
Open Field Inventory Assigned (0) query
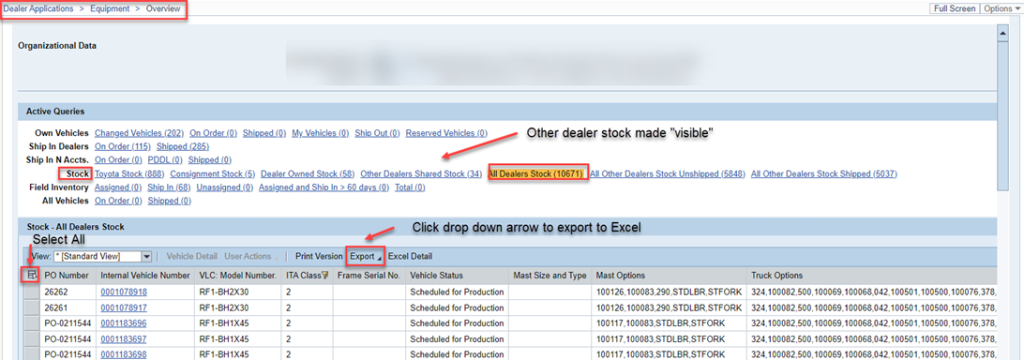118,188
